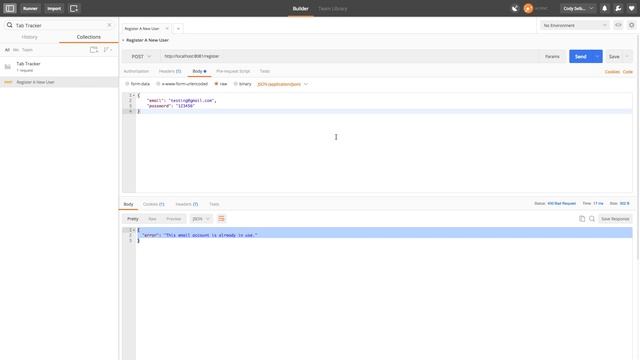
Task: Click the new collection folder icon
Action: click(x=94, y=50)
